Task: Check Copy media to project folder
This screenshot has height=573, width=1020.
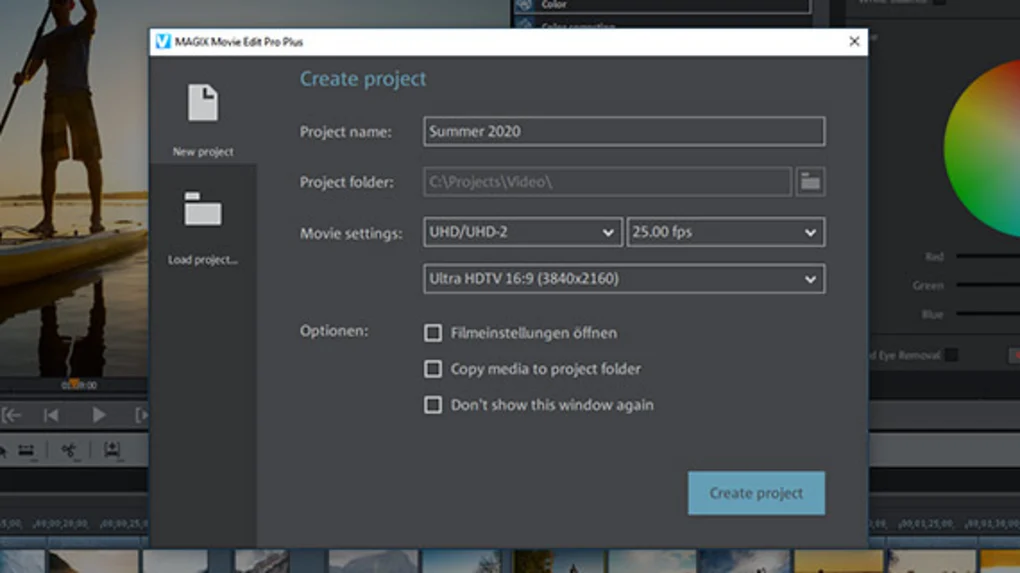Action: pyautogui.click(x=433, y=369)
